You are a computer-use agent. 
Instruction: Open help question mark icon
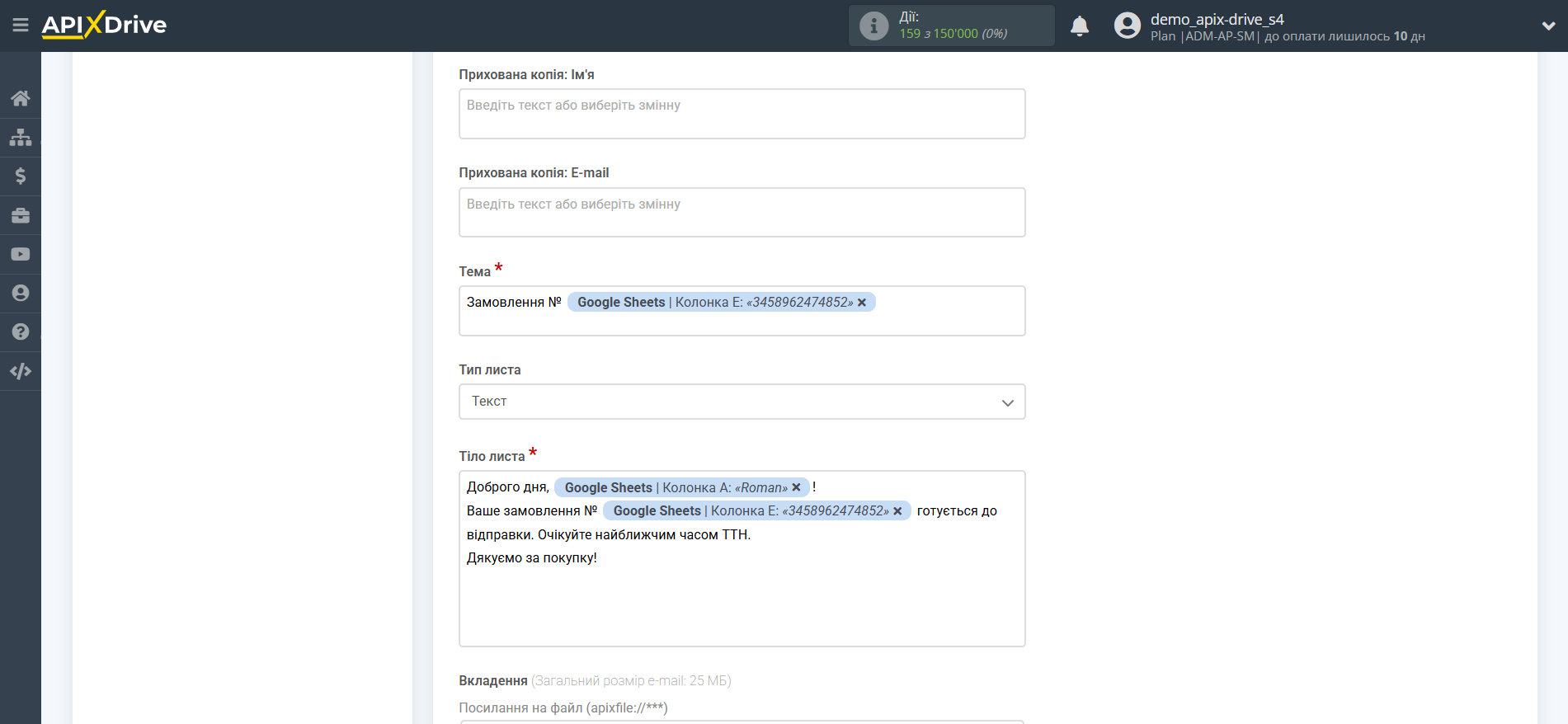click(21, 331)
